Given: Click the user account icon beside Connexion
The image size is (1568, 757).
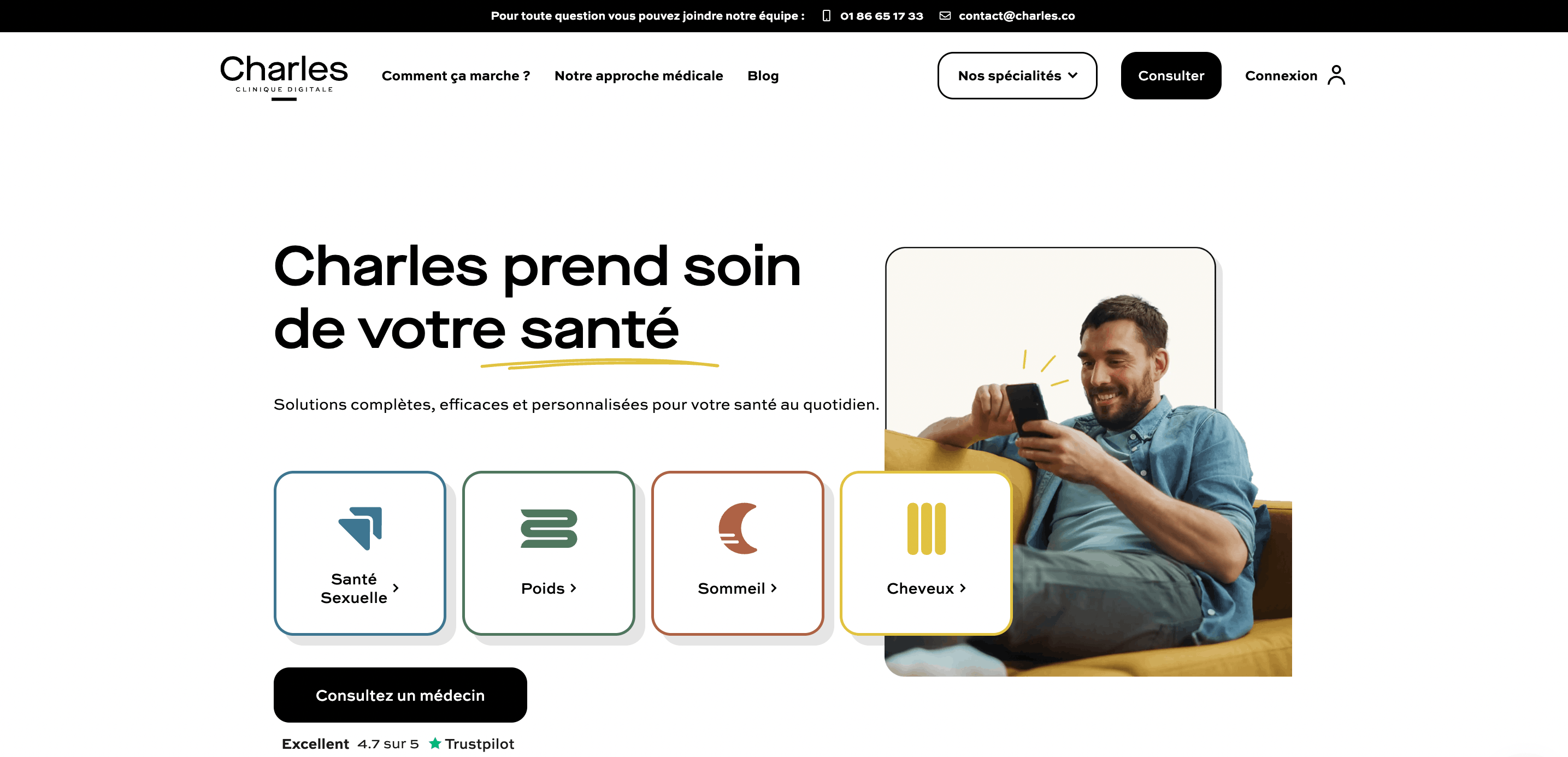Looking at the screenshot, I should click(x=1336, y=75).
